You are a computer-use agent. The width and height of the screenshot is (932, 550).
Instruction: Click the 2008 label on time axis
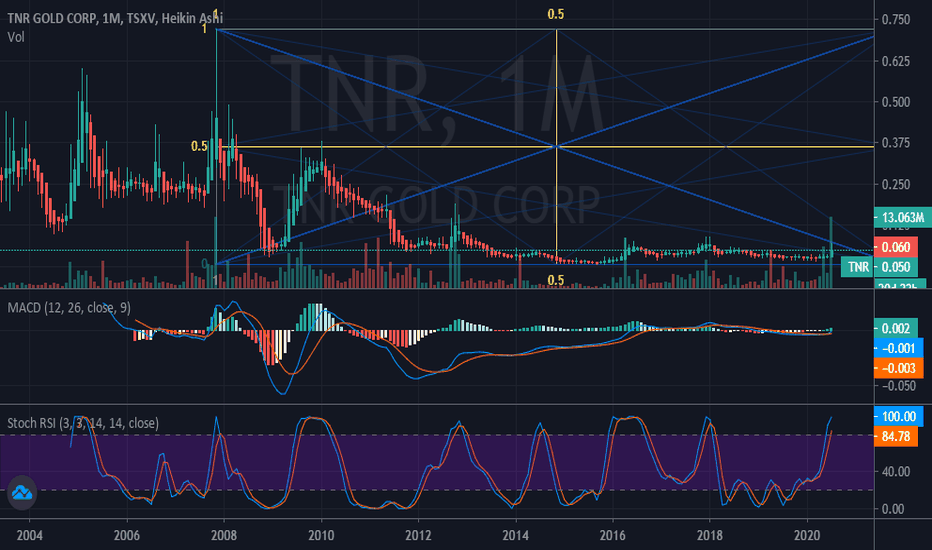coord(223,535)
